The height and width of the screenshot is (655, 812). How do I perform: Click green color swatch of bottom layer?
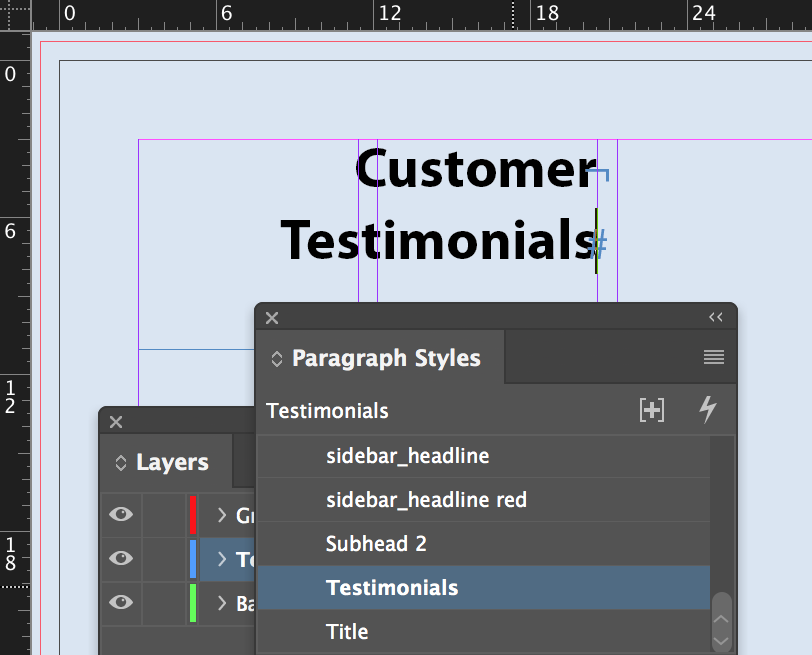[193, 603]
